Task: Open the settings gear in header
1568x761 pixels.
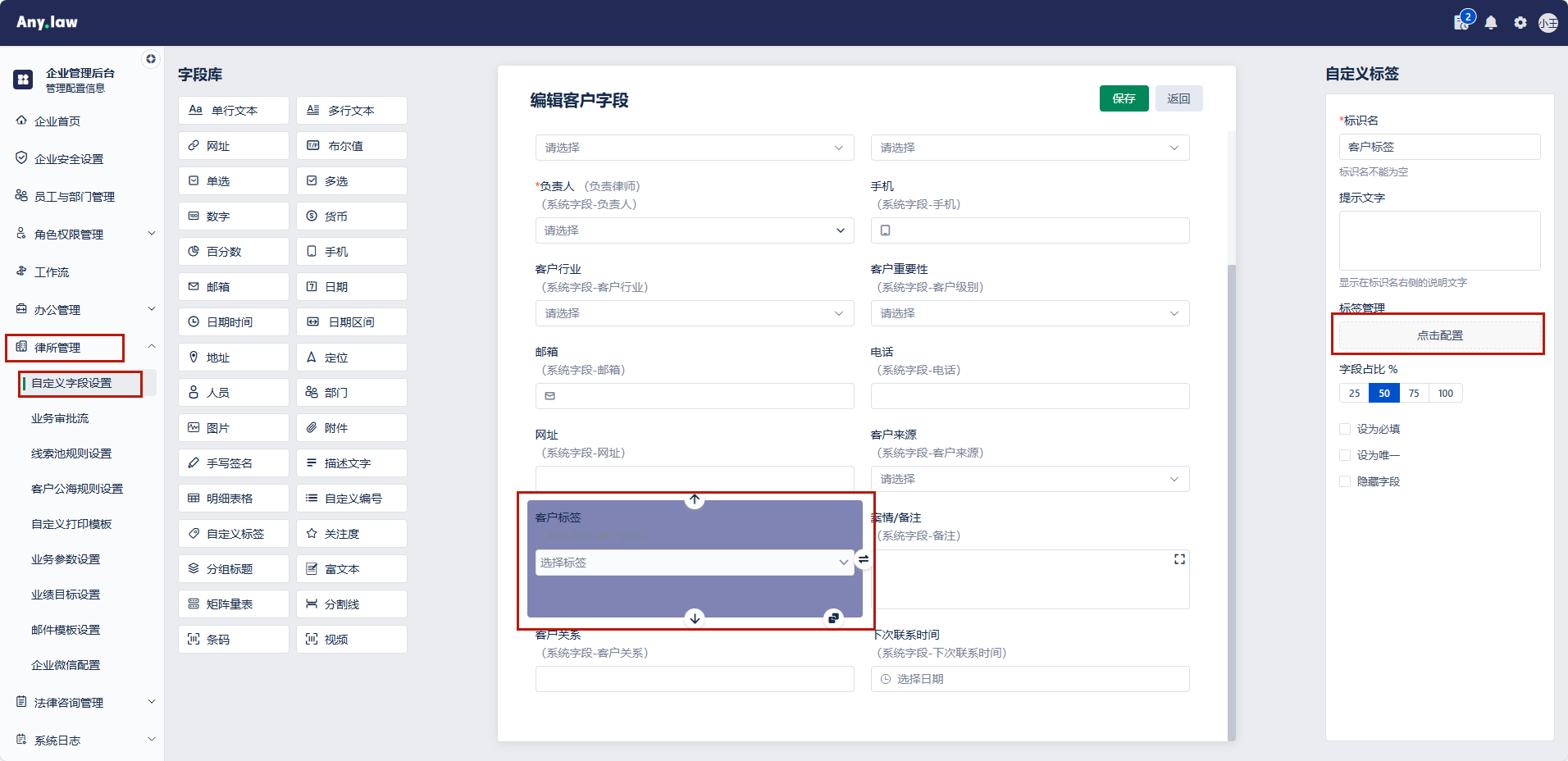Action: click(1520, 23)
